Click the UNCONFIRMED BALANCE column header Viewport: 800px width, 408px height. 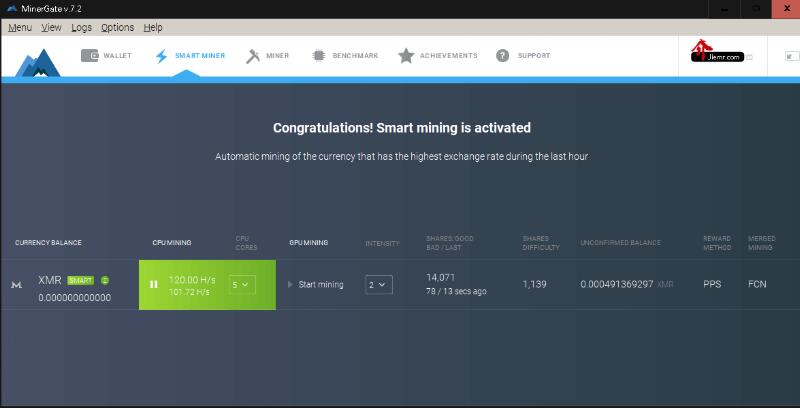click(x=620, y=243)
